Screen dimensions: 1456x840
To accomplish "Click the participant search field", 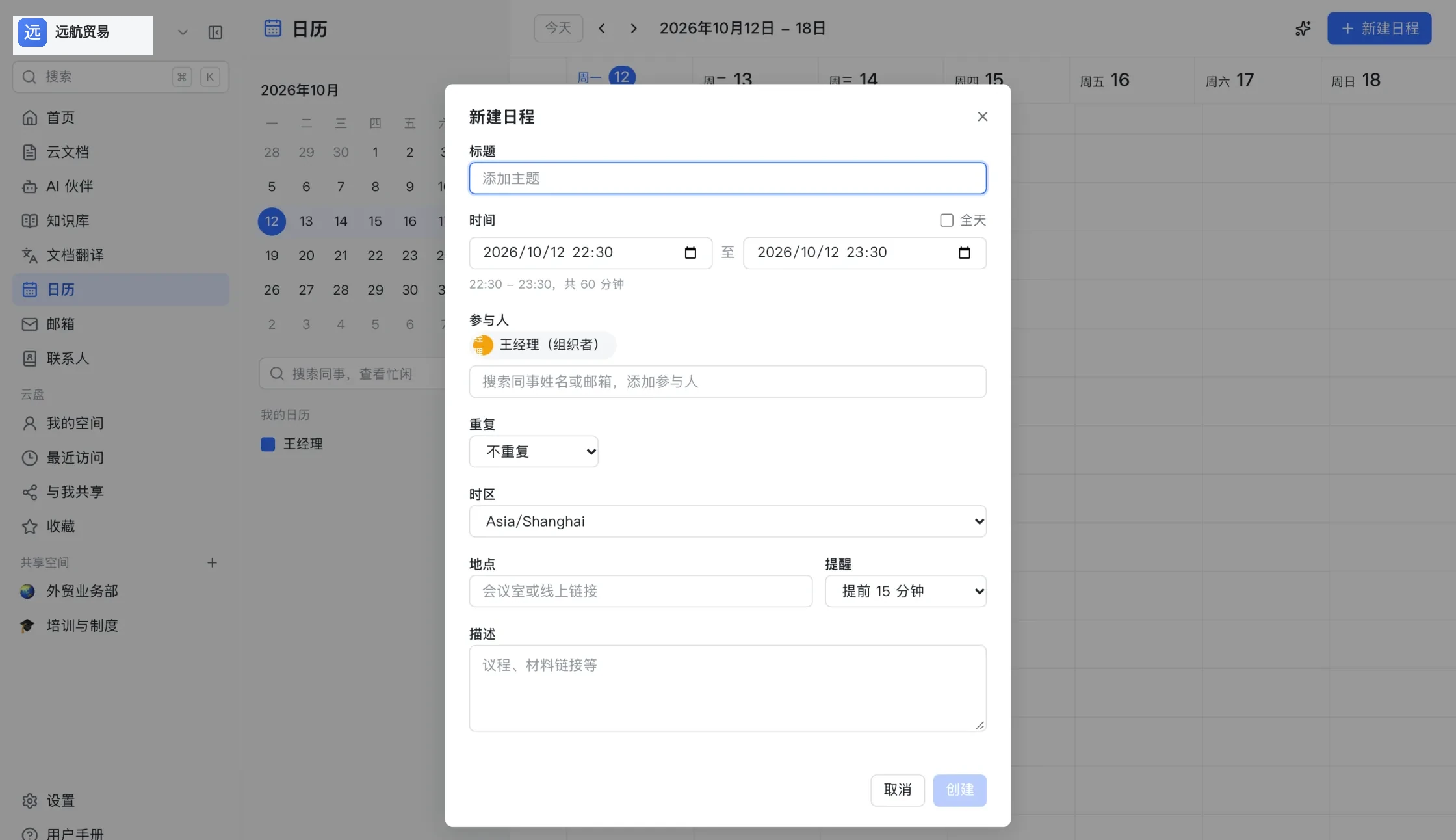I will point(728,382).
